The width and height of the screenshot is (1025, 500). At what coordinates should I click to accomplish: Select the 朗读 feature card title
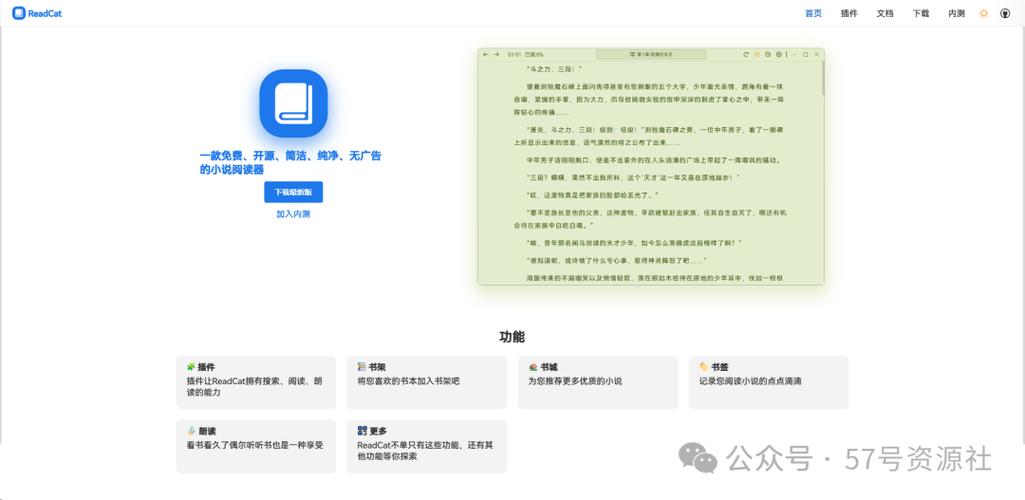pos(207,431)
